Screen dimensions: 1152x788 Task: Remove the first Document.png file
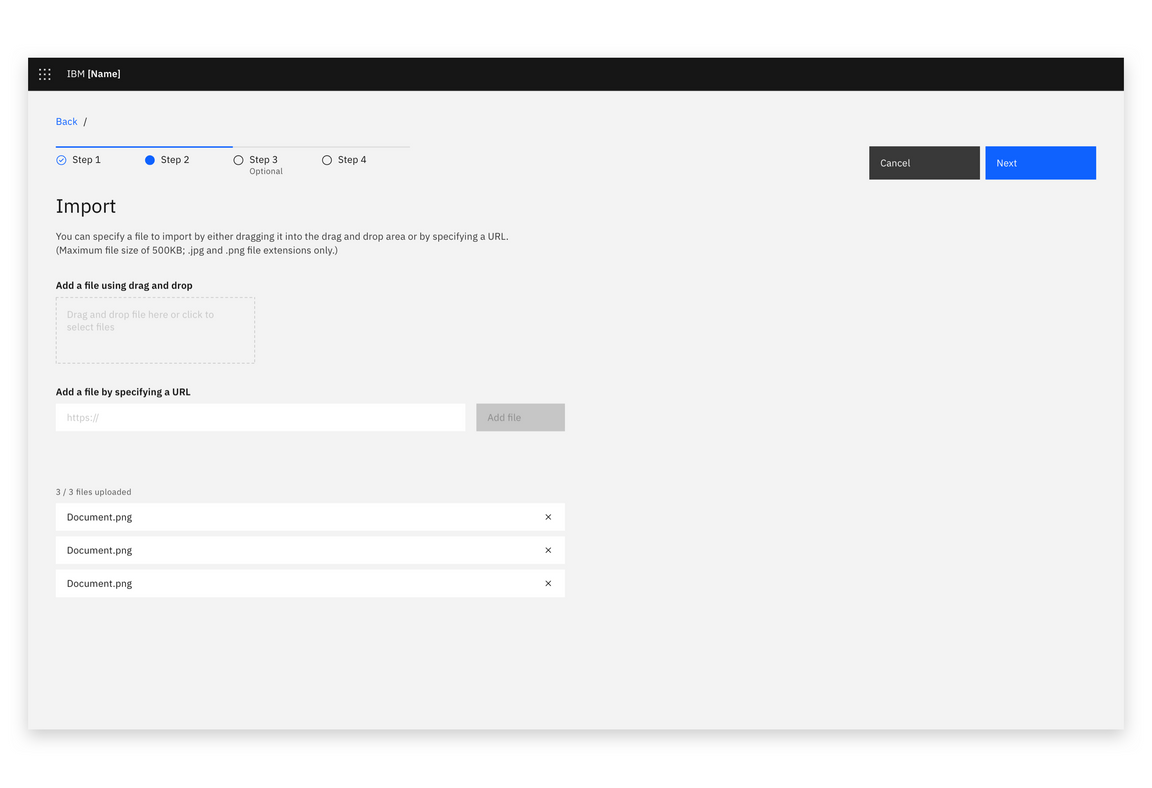[548, 517]
